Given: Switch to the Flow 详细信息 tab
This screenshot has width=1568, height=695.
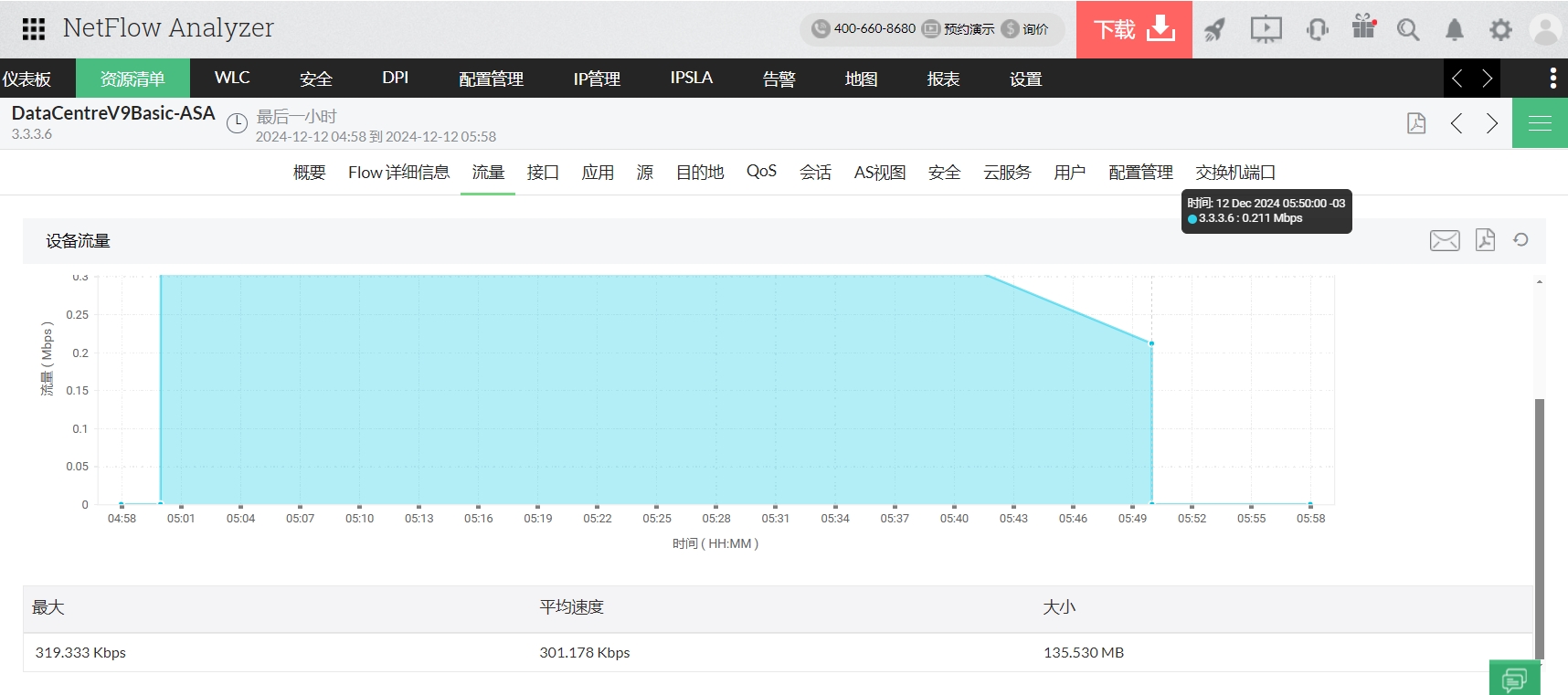Looking at the screenshot, I should click(398, 172).
